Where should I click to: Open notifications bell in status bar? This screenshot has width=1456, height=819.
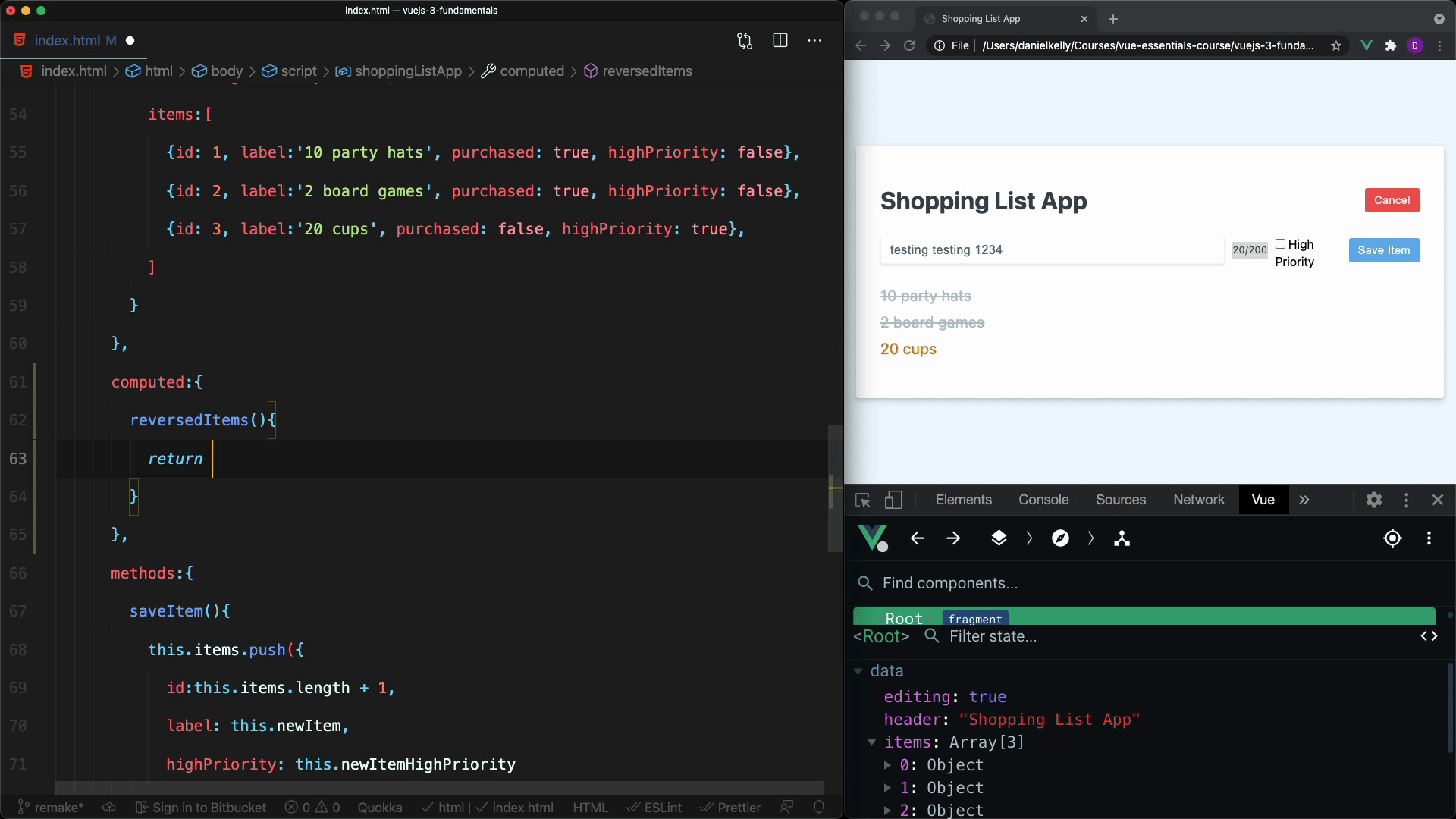pos(819,808)
